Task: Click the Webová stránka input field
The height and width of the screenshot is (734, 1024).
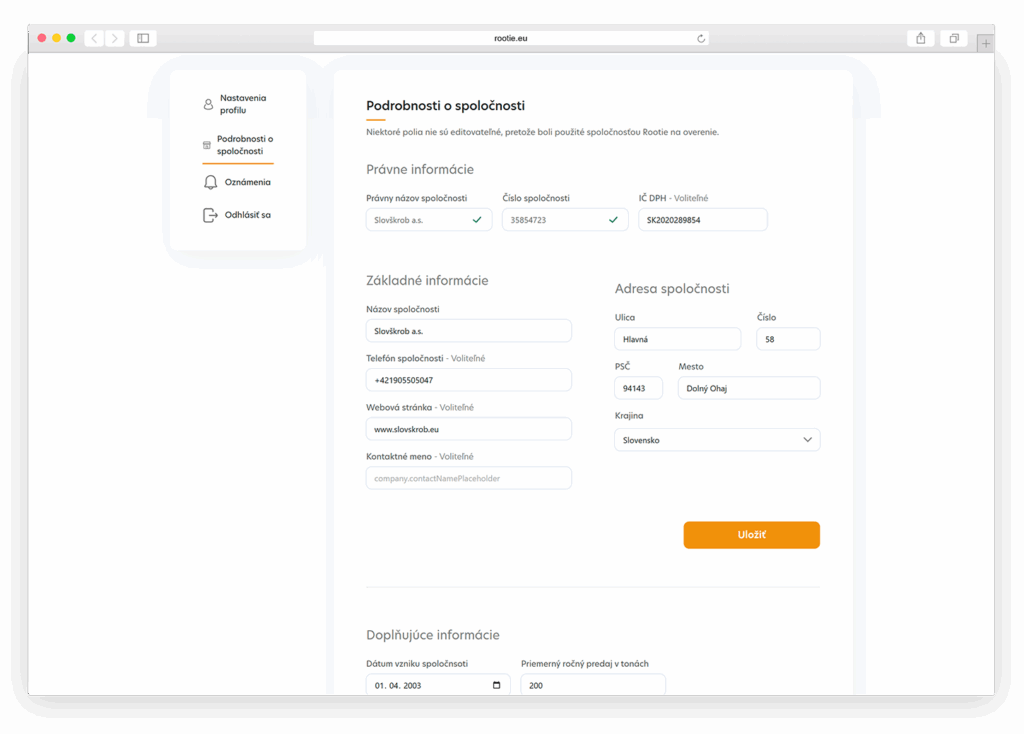Action: click(x=468, y=429)
